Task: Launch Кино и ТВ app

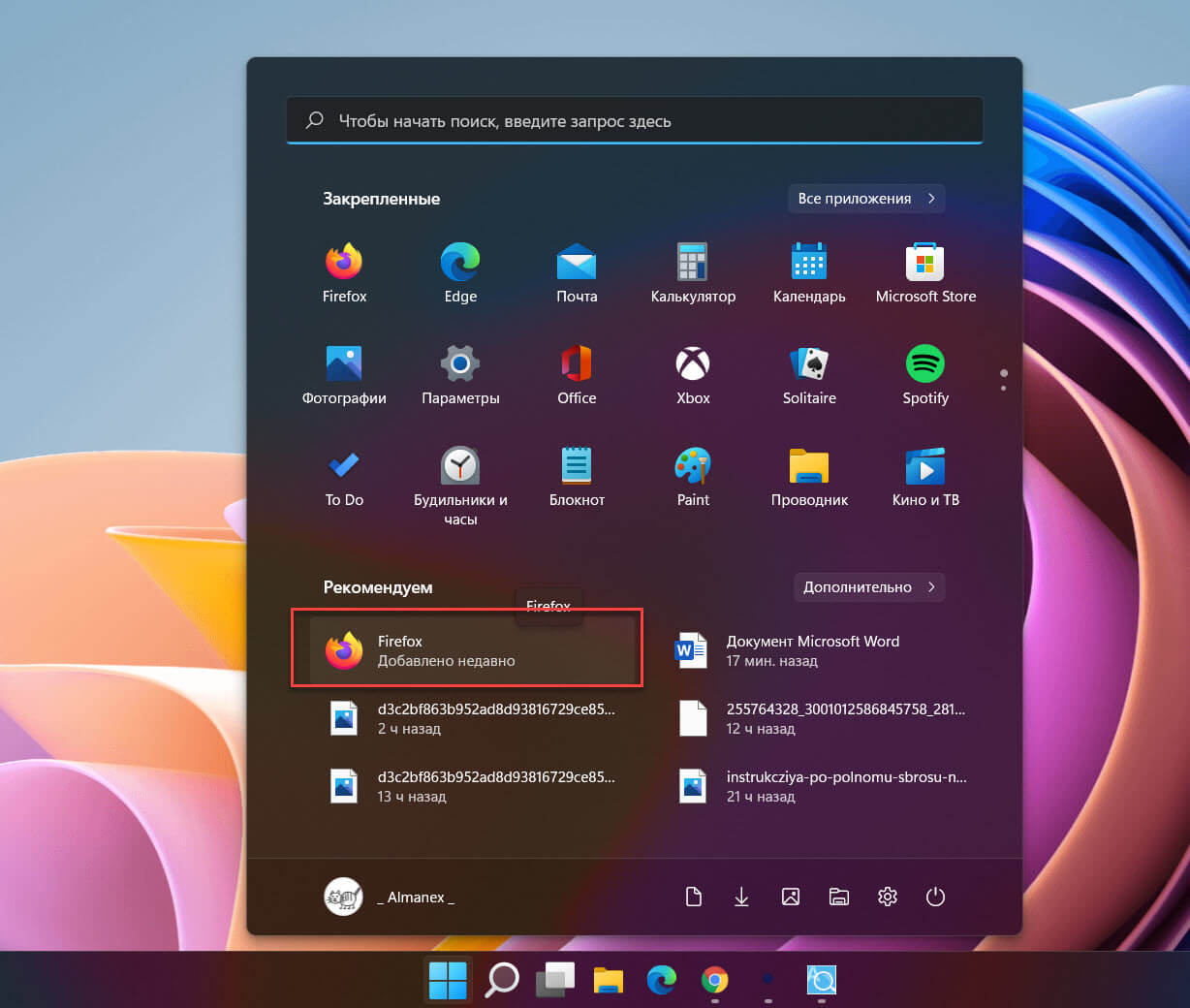Action: point(925,477)
